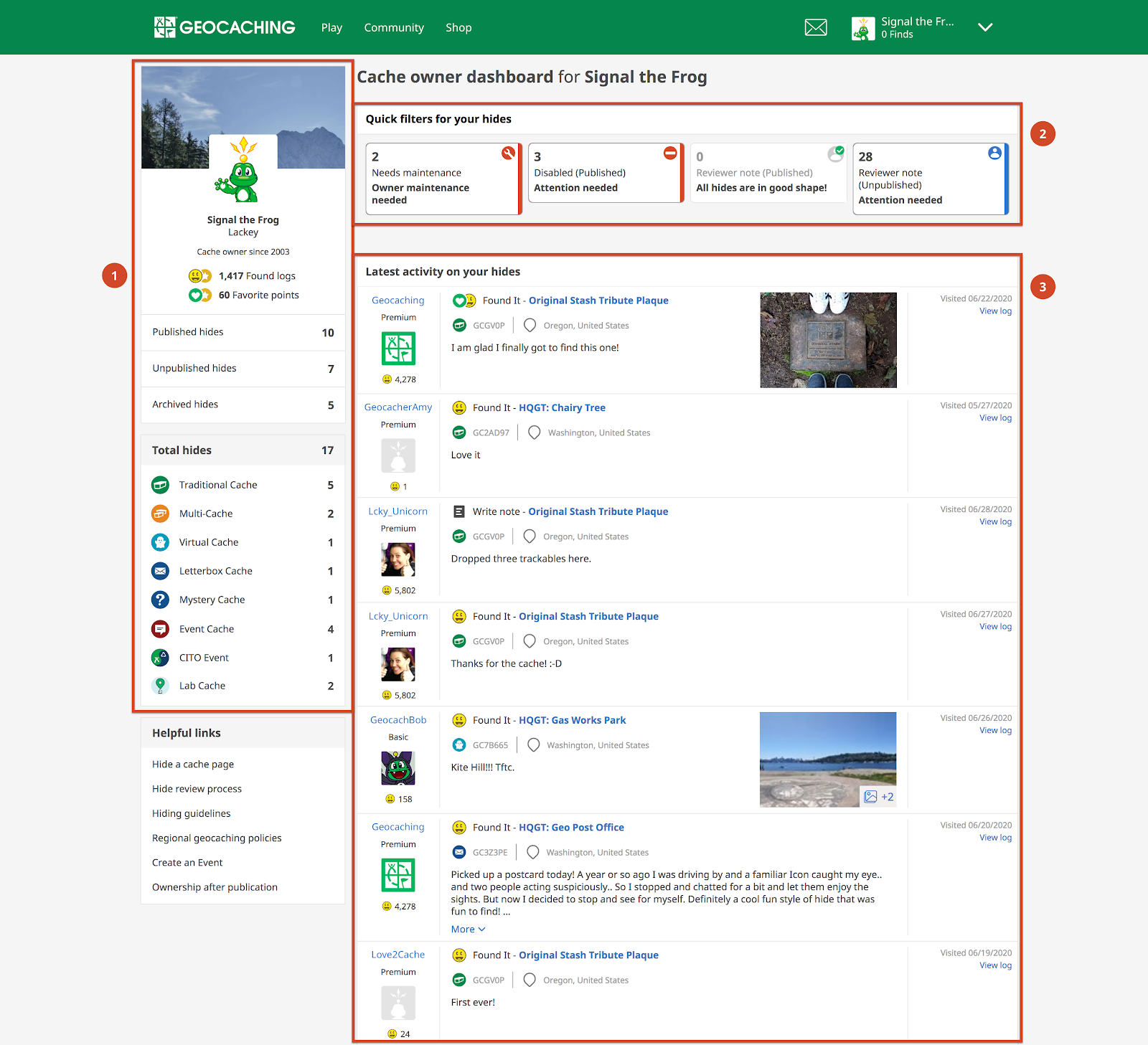Click the Letterbox Cache envelope icon
Viewport: 1148px width, 1045px height.
[160, 571]
